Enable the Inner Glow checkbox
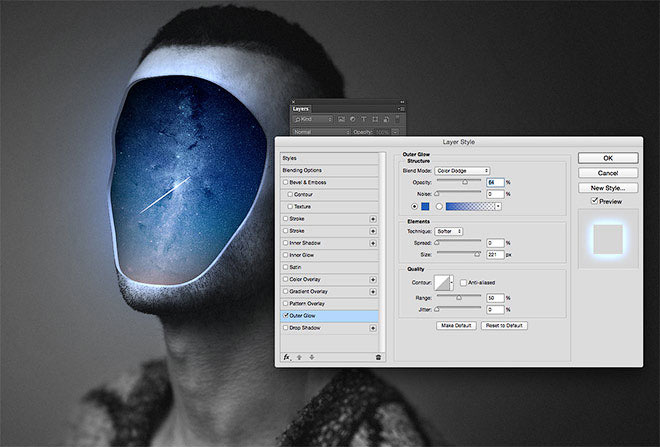The width and height of the screenshot is (660, 447). (286, 255)
